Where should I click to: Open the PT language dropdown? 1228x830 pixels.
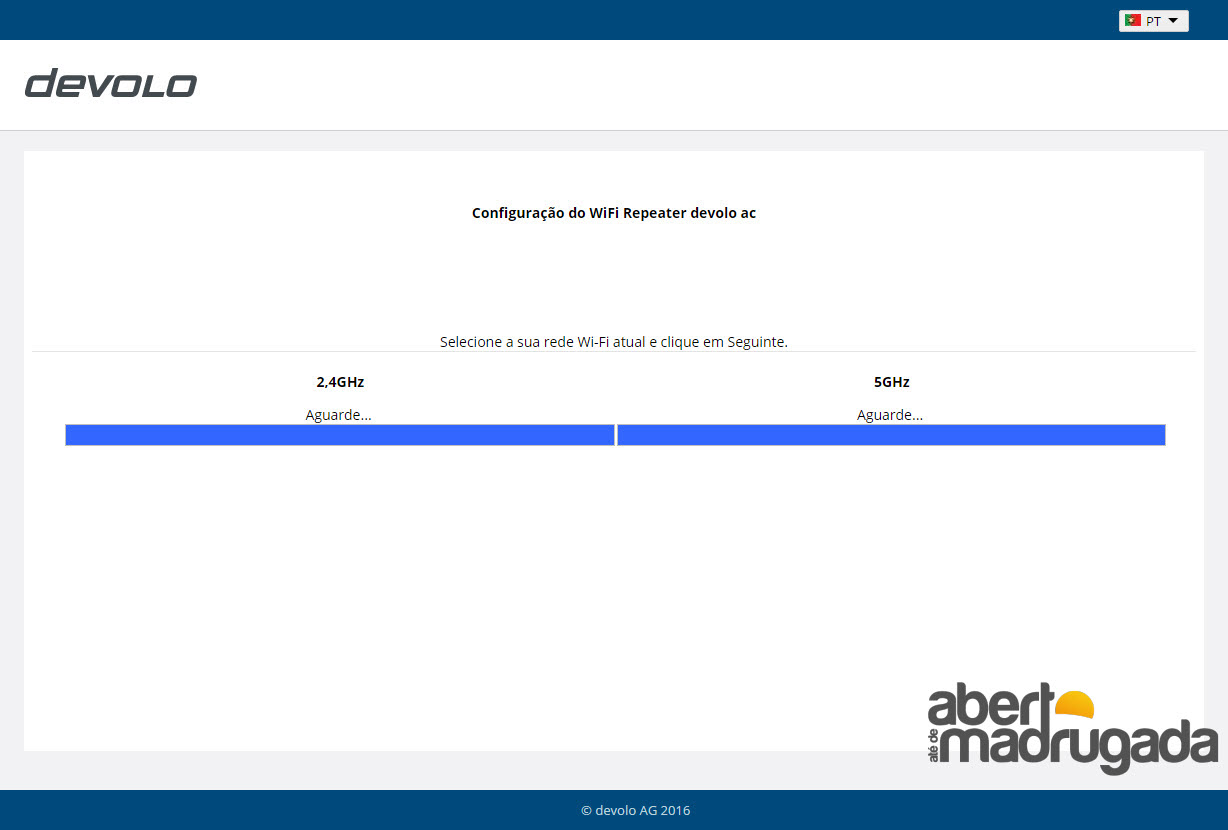pyautogui.click(x=1153, y=20)
